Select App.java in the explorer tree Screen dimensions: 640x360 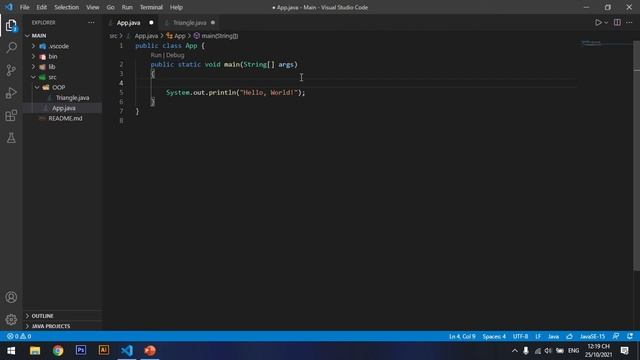coord(64,108)
